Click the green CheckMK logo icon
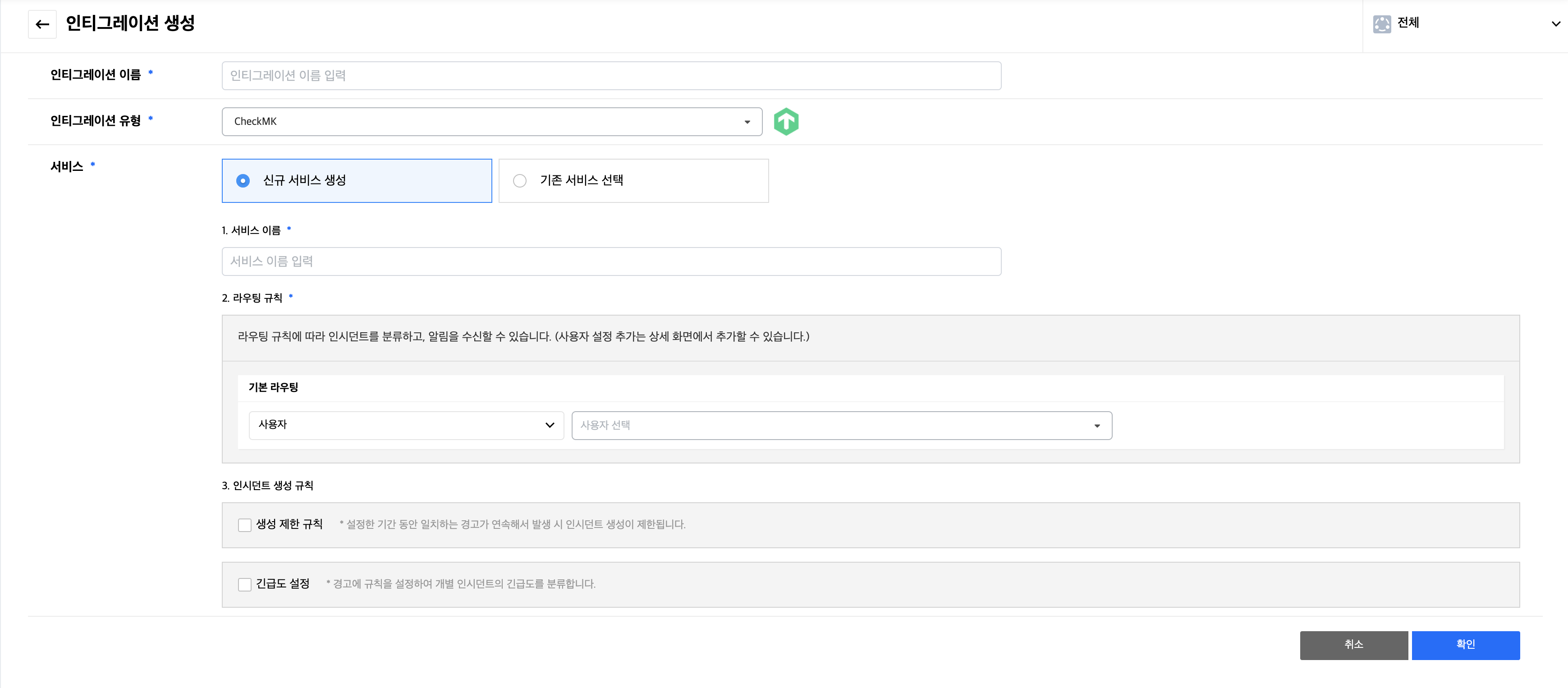 coord(786,122)
